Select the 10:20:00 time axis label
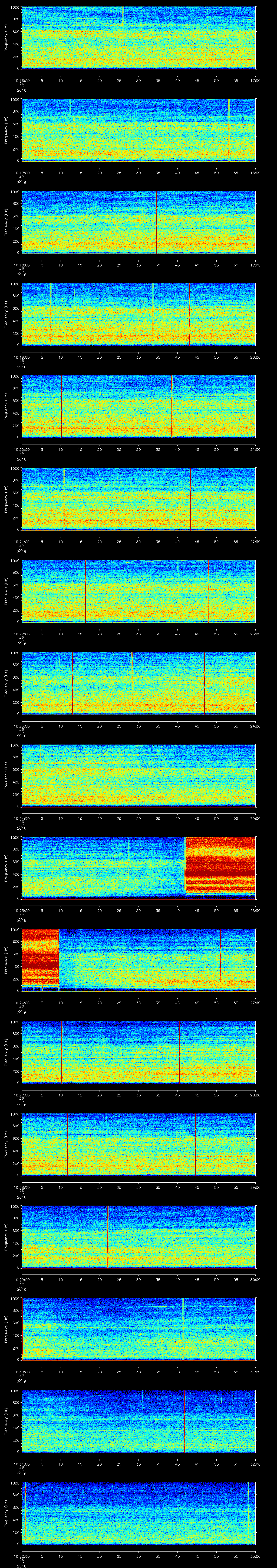The height and width of the screenshot is (1568, 277). pyautogui.click(x=21, y=449)
